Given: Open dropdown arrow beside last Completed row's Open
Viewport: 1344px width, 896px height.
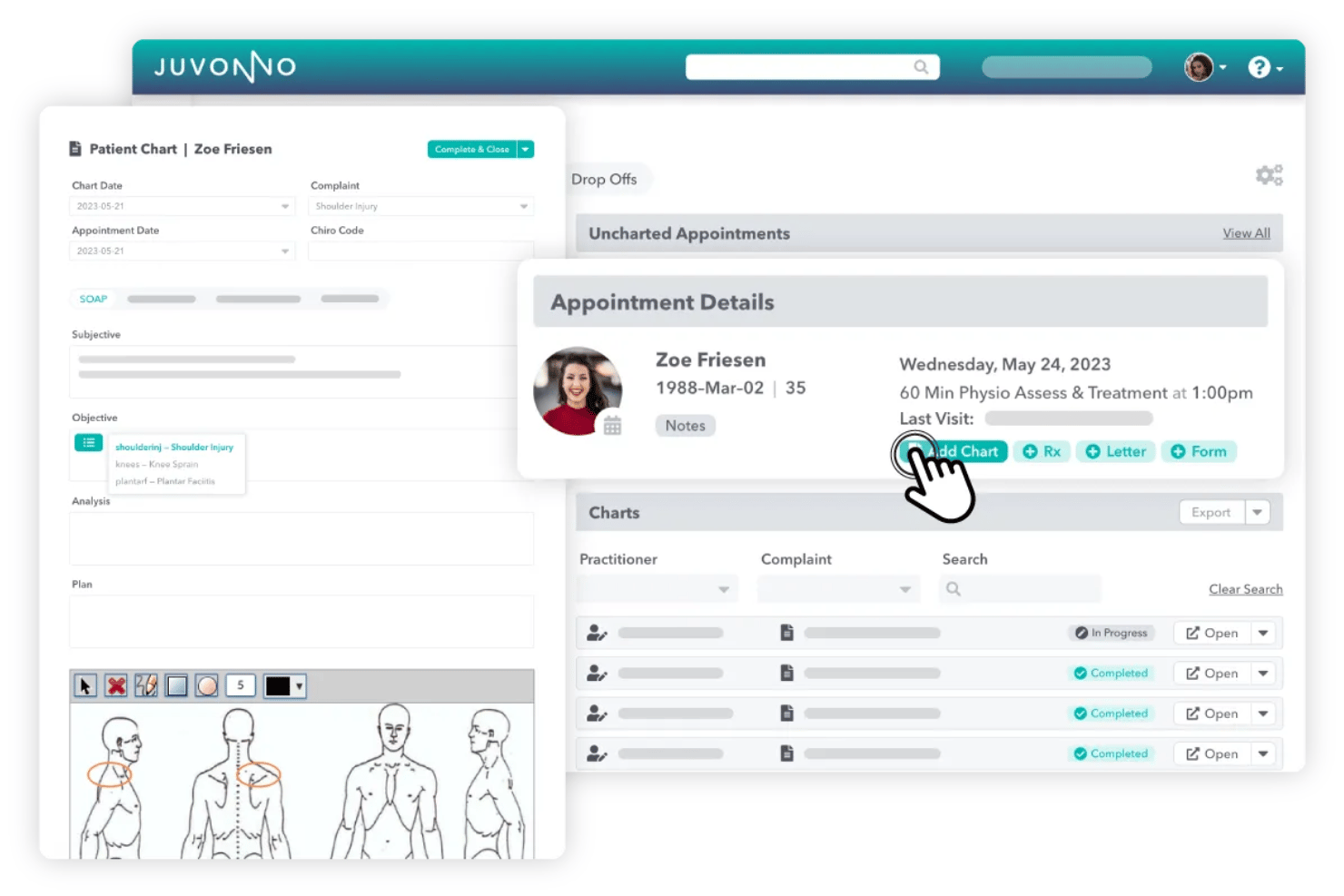Looking at the screenshot, I should [1263, 753].
